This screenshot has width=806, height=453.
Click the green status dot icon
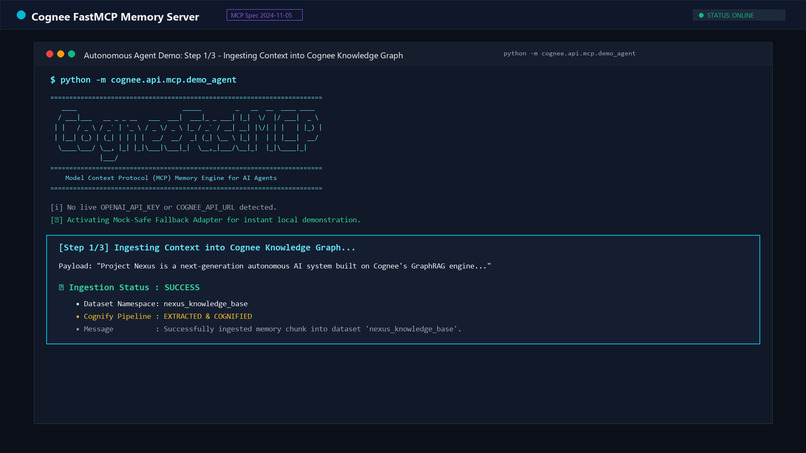point(701,15)
